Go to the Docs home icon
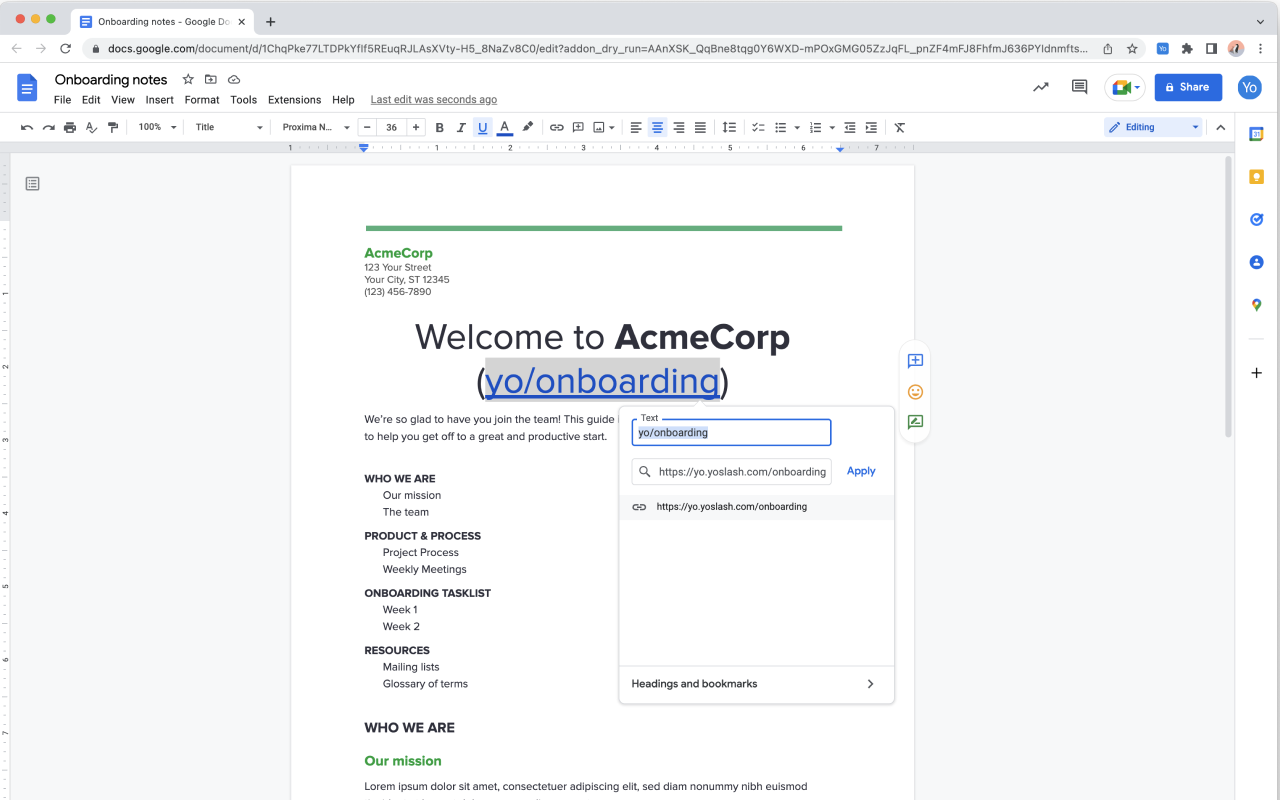 [x=27, y=88]
